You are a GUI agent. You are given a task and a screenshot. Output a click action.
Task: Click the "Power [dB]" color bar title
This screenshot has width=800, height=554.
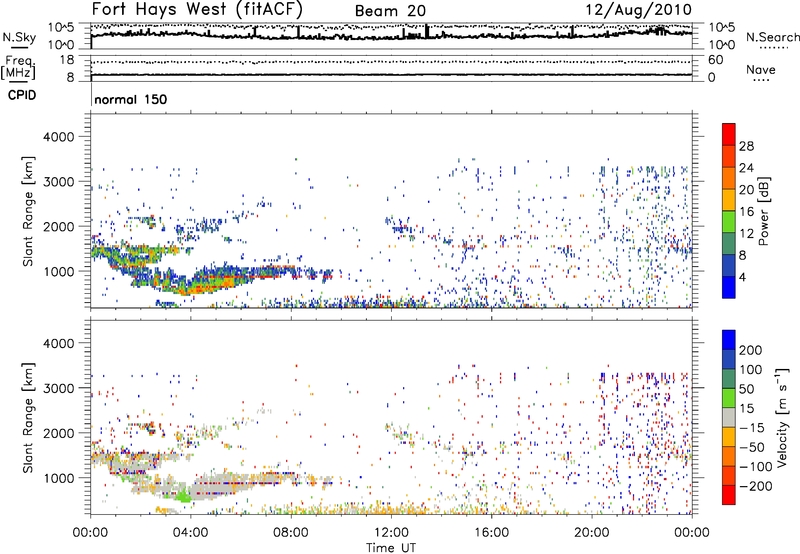tap(764, 211)
